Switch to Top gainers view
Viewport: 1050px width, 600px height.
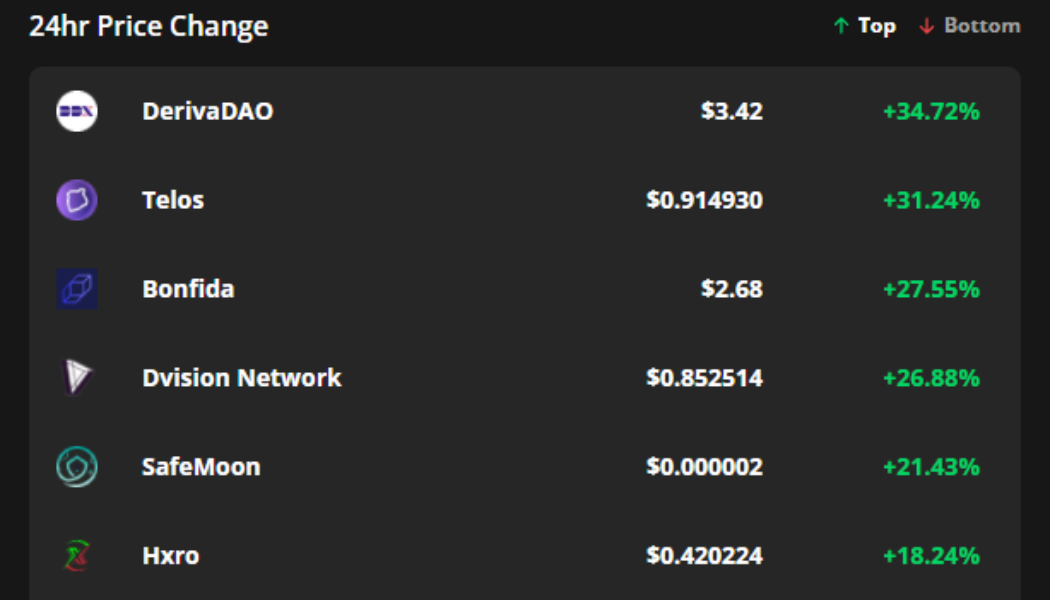click(x=876, y=26)
